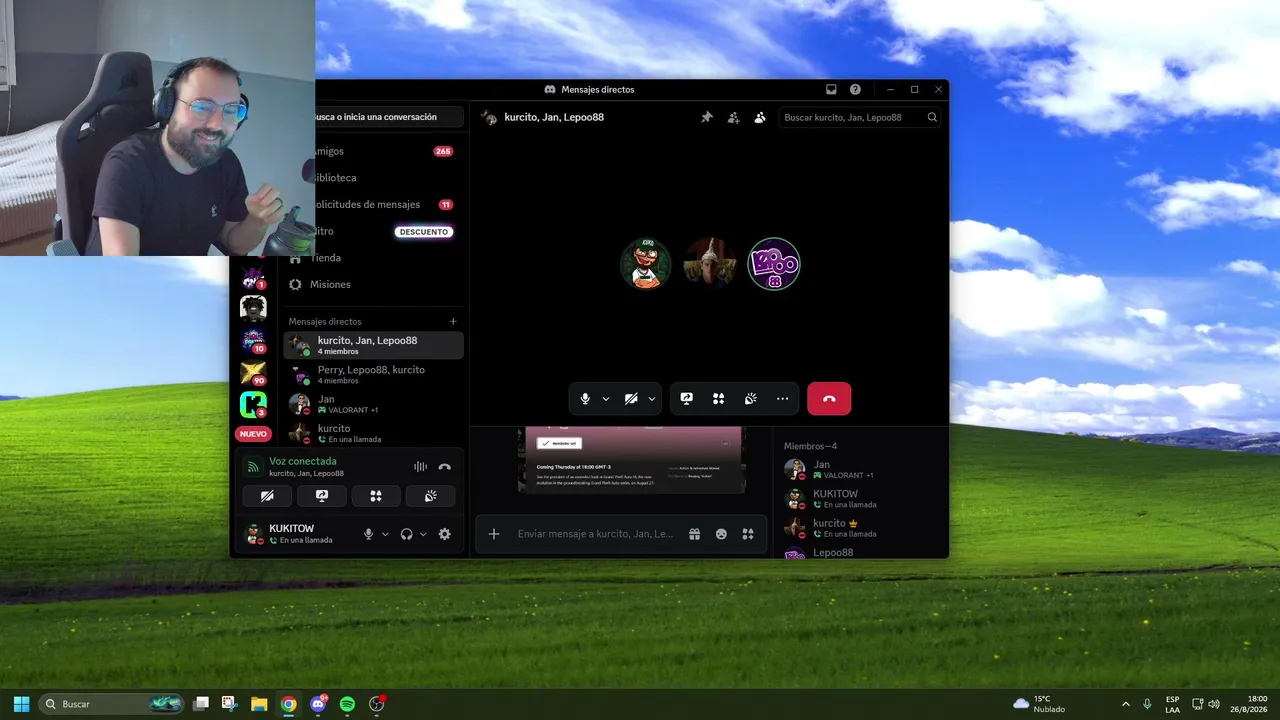Turn on camera in the call controls
The width and height of the screenshot is (1280, 720).
pyautogui.click(x=631, y=398)
